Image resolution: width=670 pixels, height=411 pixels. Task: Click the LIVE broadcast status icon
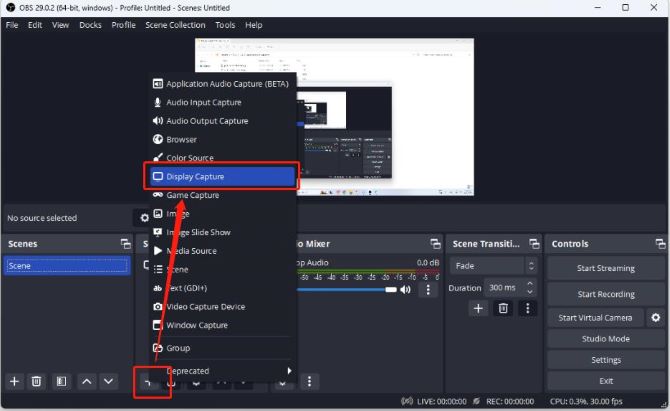pos(407,401)
